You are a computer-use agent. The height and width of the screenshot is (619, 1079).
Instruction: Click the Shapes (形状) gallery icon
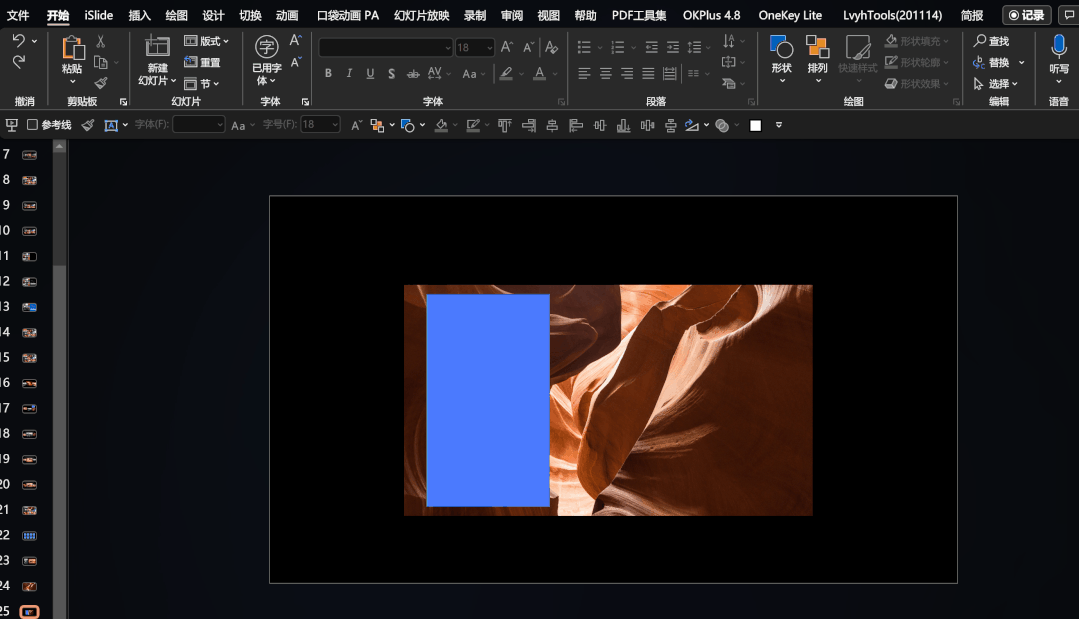[x=781, y=47]
